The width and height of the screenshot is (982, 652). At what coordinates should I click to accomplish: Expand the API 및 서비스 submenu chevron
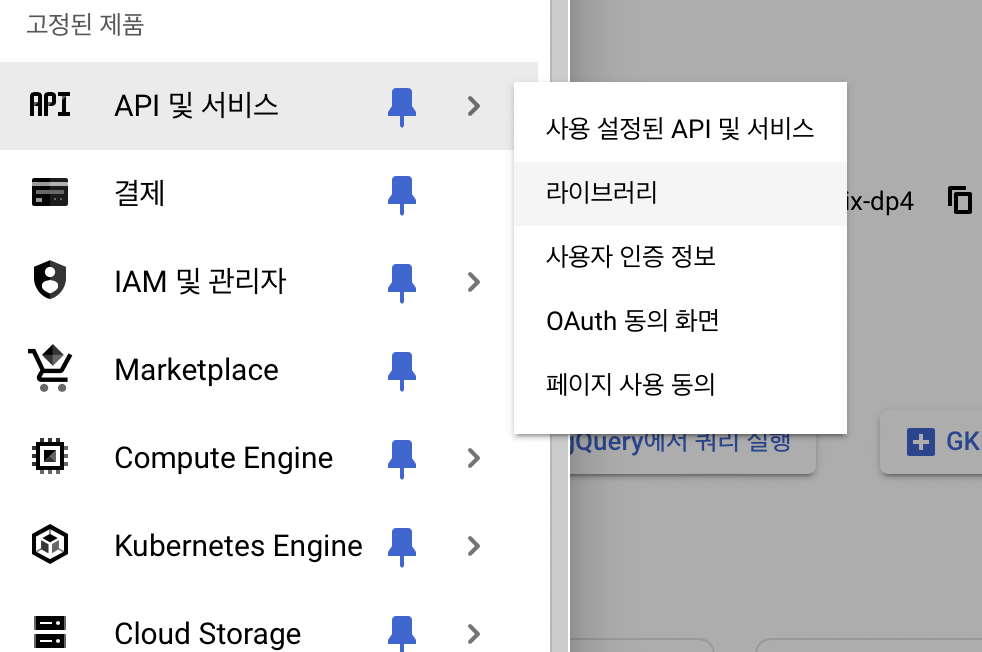pyautogui.click(x=474, y=106)
